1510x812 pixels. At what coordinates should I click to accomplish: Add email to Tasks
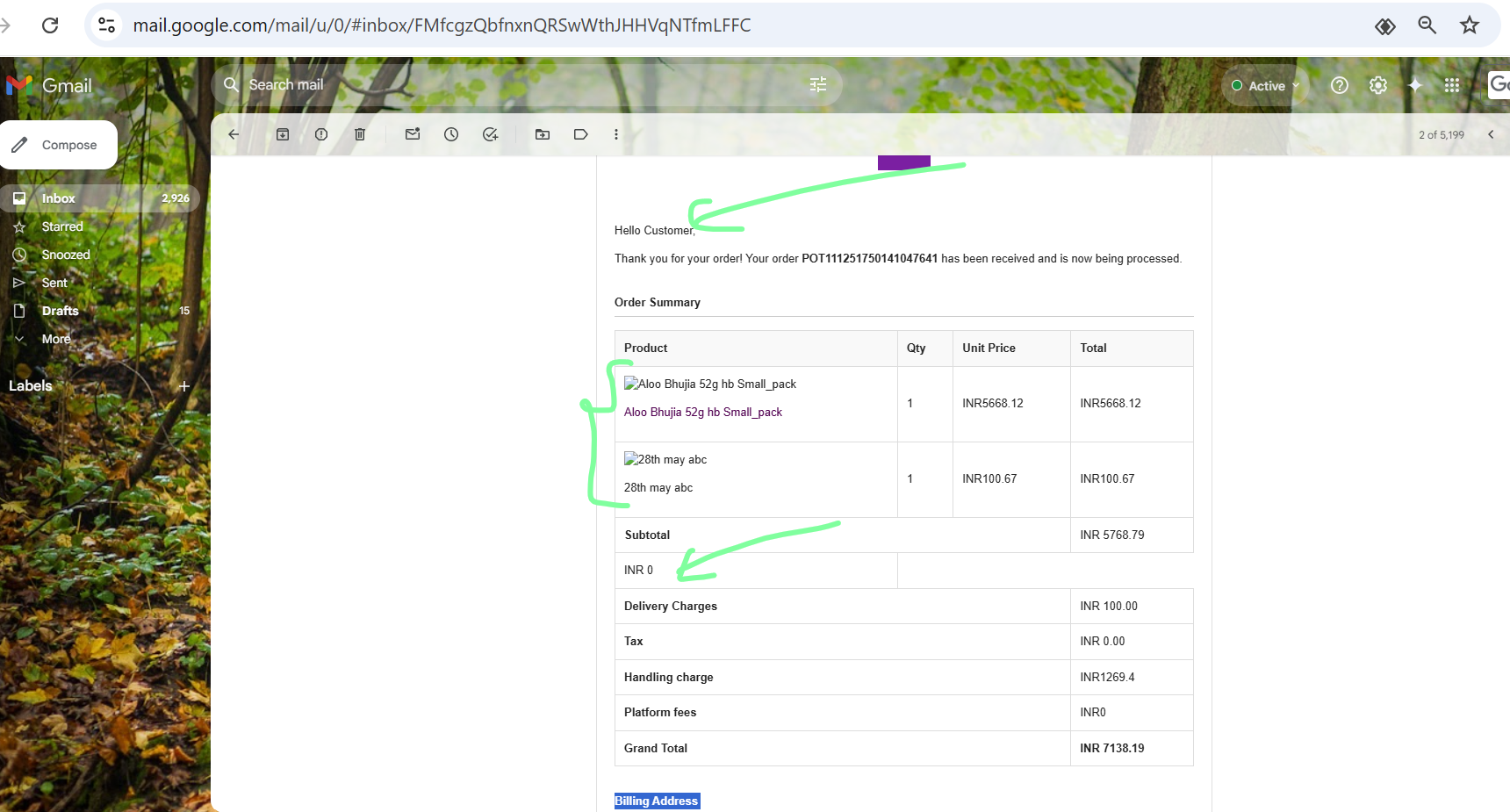(x=490, y=134)
